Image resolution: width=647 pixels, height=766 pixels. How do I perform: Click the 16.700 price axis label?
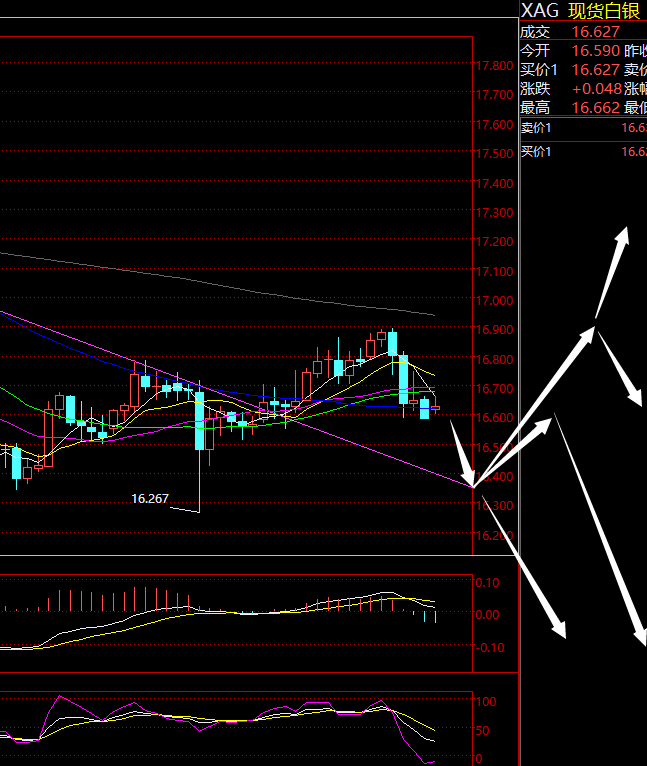(x=494, y=388)
